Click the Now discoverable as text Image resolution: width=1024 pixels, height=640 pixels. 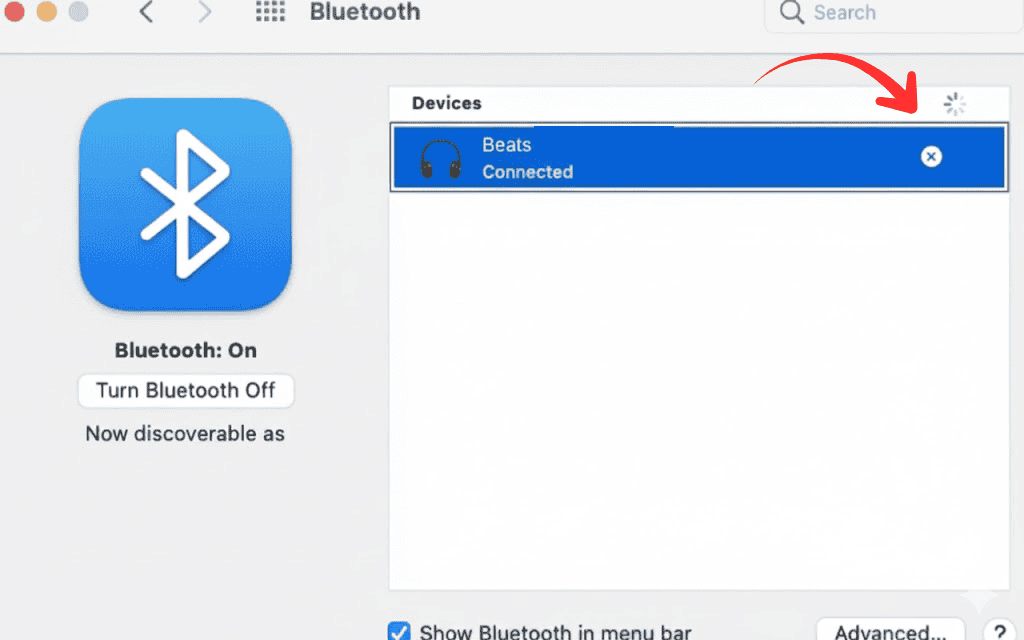pos(185,434)
